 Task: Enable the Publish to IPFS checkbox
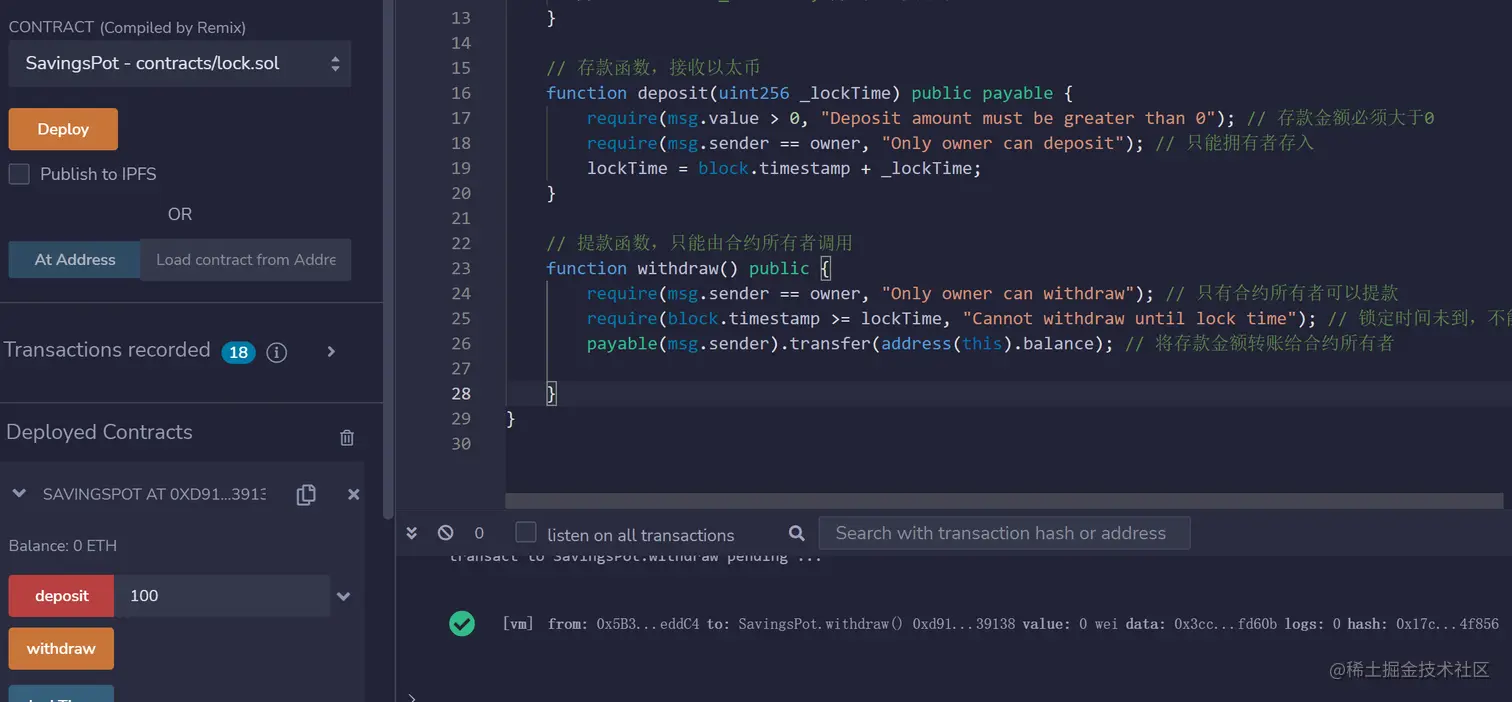[19, 174]
